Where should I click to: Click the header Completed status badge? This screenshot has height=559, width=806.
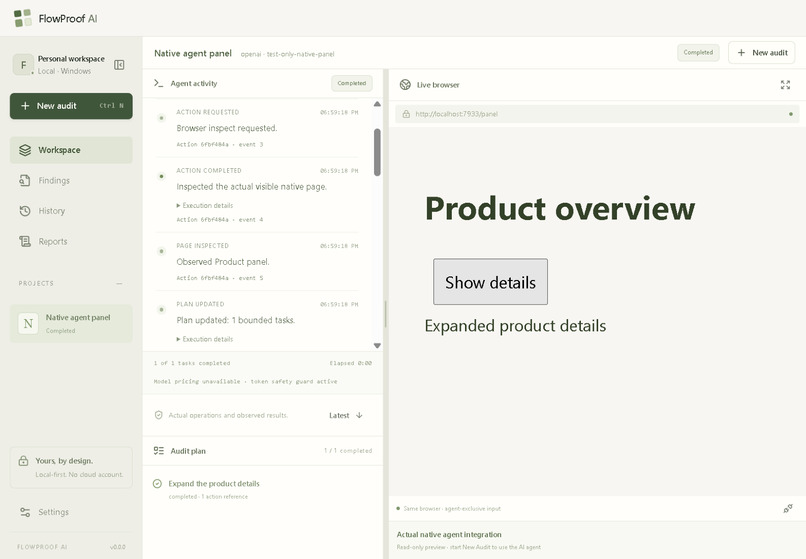698,52
